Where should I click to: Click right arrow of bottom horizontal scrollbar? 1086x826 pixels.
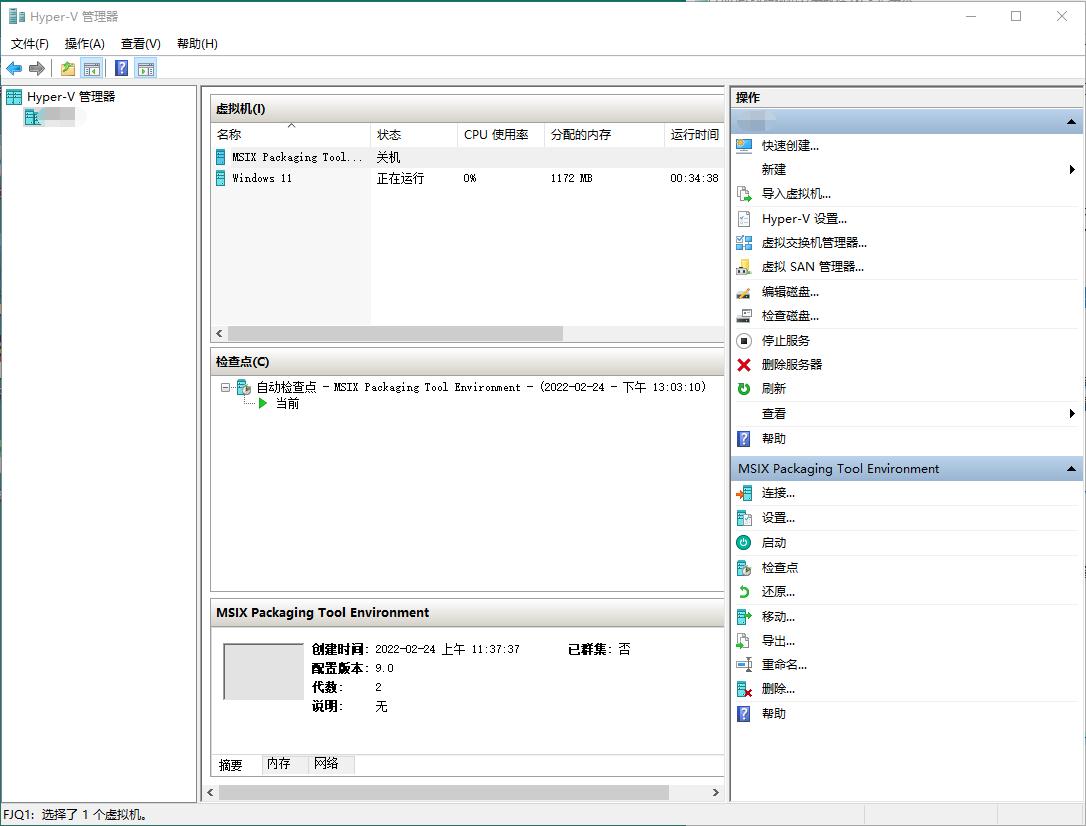click(715, 792)
